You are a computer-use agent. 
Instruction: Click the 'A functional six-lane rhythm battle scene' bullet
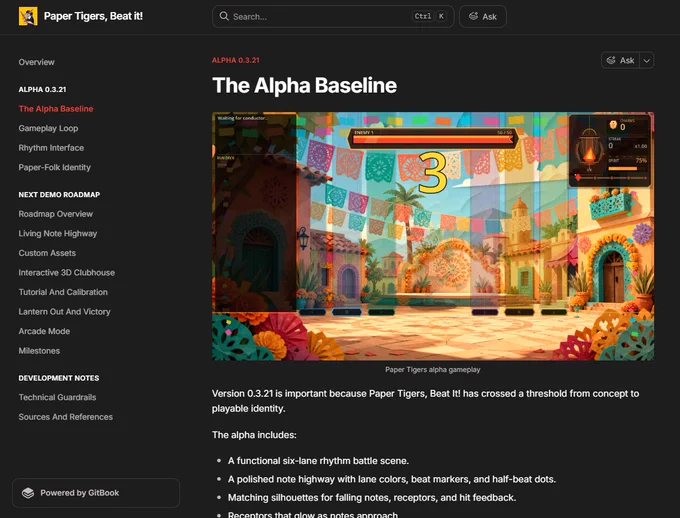tap(318, 461)
